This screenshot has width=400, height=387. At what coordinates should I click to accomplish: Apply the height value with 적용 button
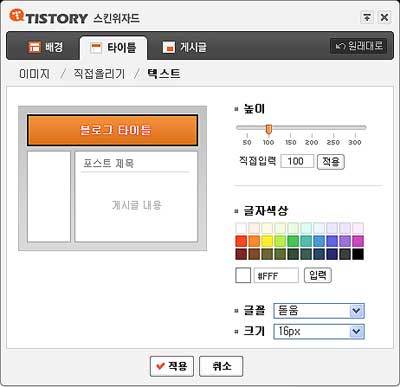[x=330, y=162]
